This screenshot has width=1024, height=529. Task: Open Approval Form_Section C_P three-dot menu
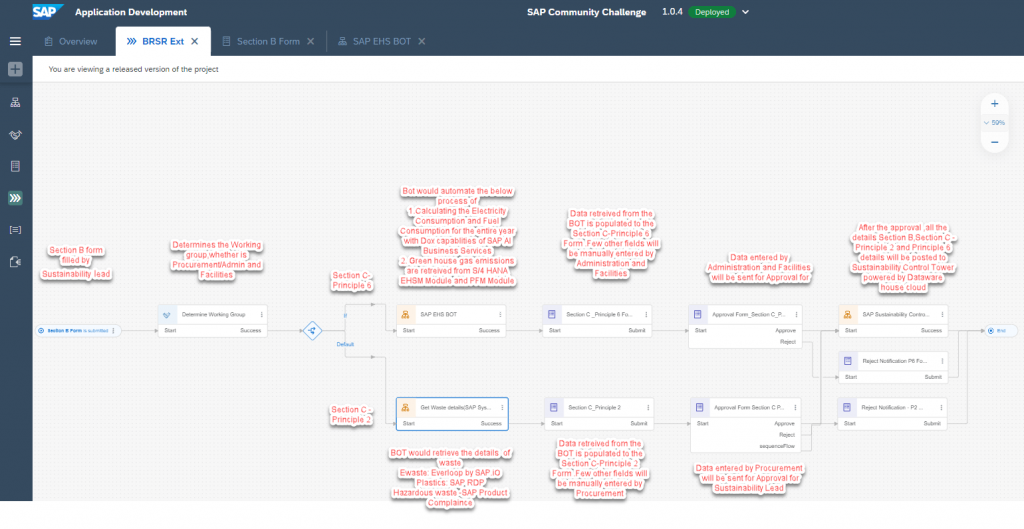[x=796, y=314]
